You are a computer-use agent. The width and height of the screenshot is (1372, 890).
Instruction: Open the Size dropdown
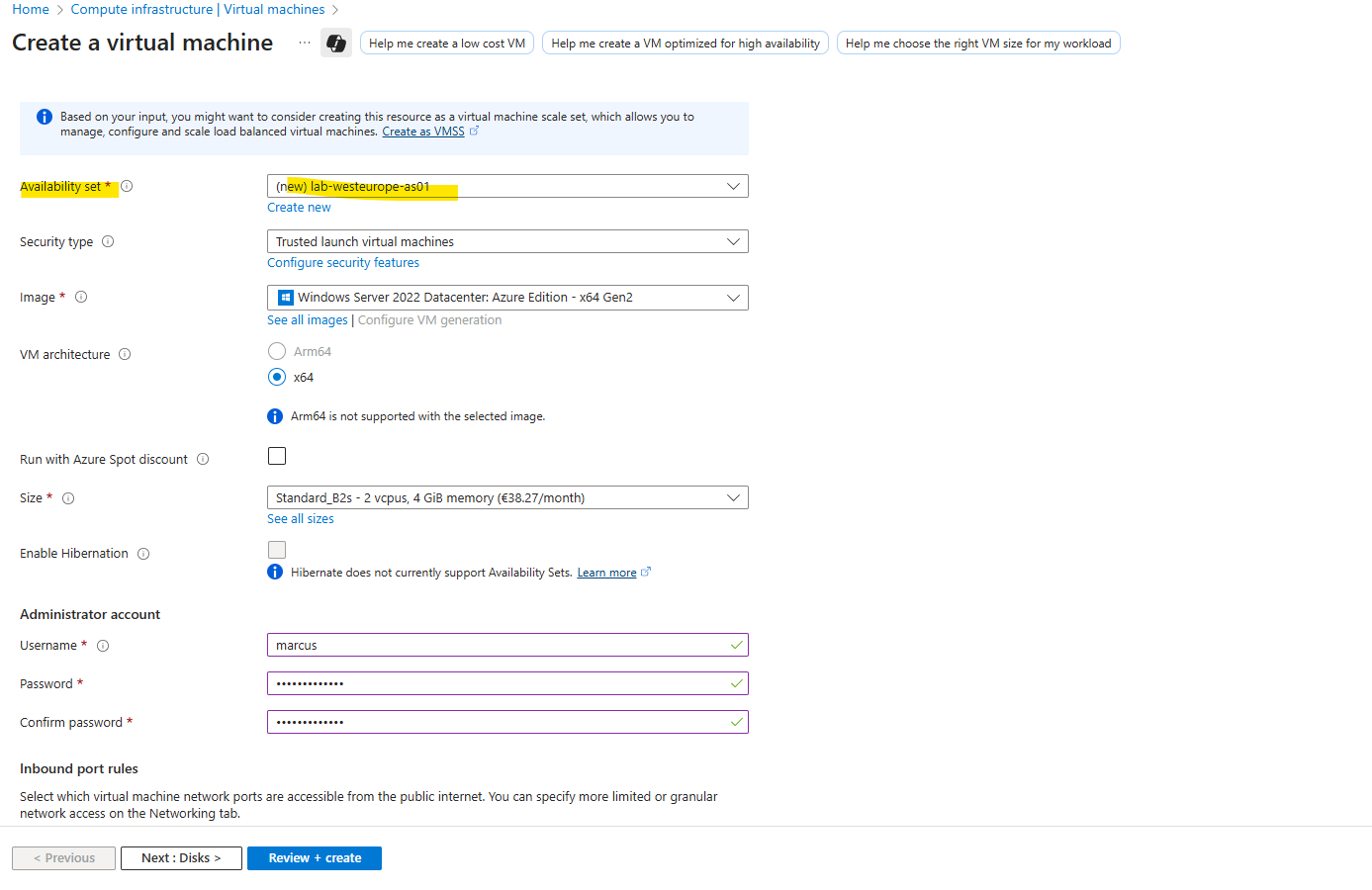[x=507, y=497]
